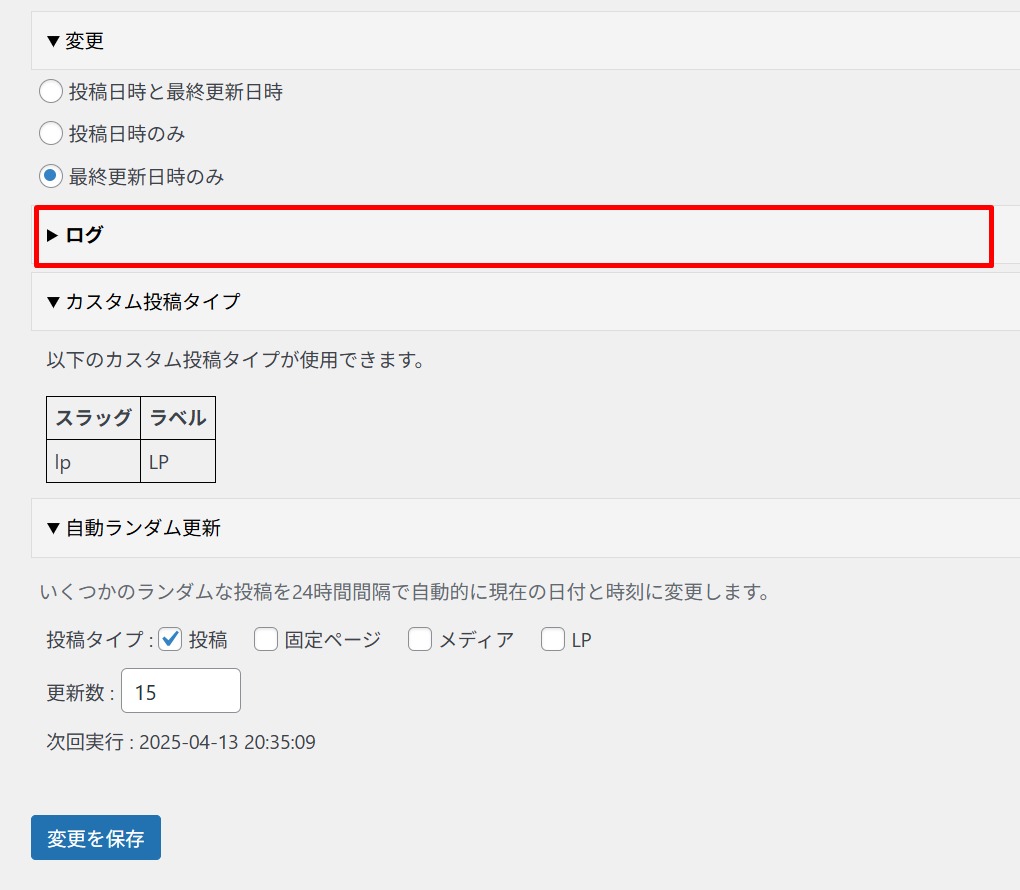Click the 以下のカスタム投稿タイプが使用できます text
1020x890 pixels.
click(235, 360)
